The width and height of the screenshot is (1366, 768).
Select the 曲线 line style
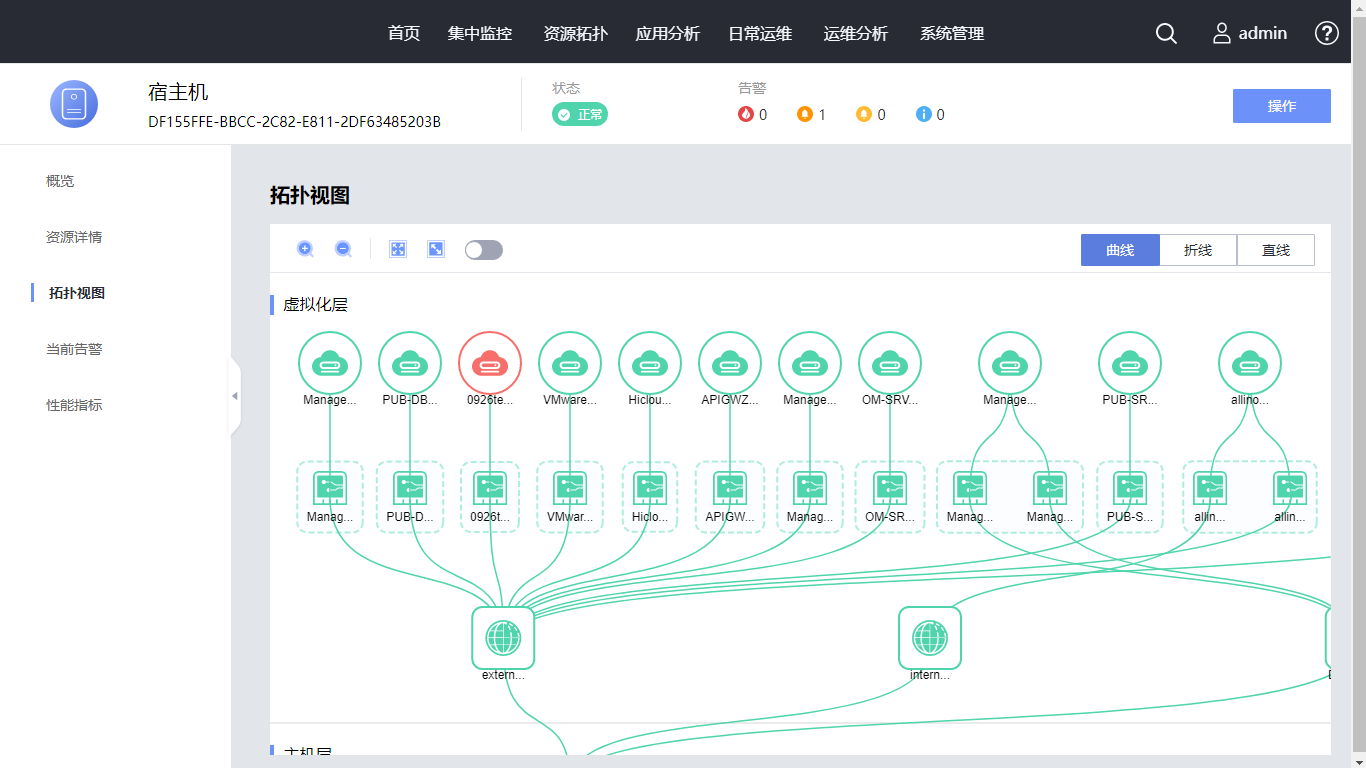1120,250
